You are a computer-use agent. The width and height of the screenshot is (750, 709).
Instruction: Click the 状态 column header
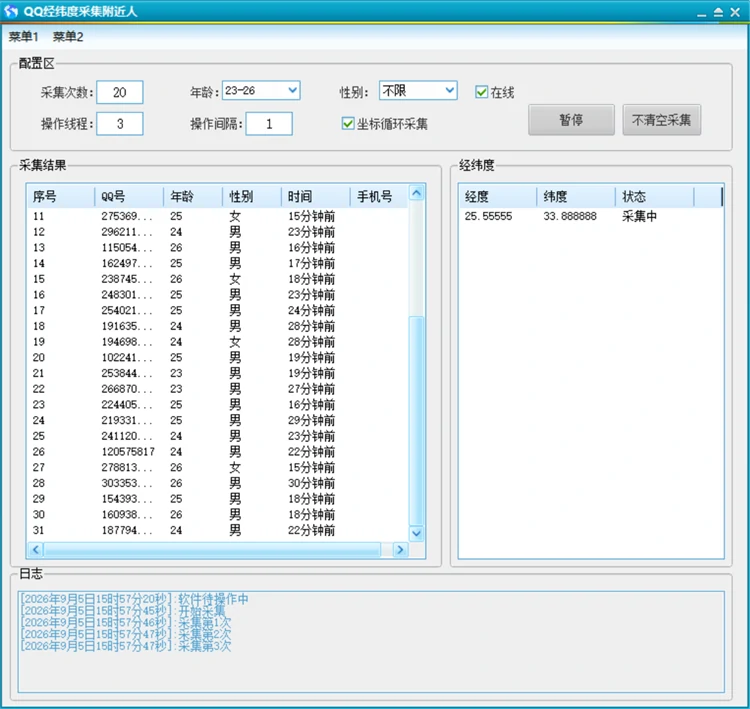click(654, 196)
